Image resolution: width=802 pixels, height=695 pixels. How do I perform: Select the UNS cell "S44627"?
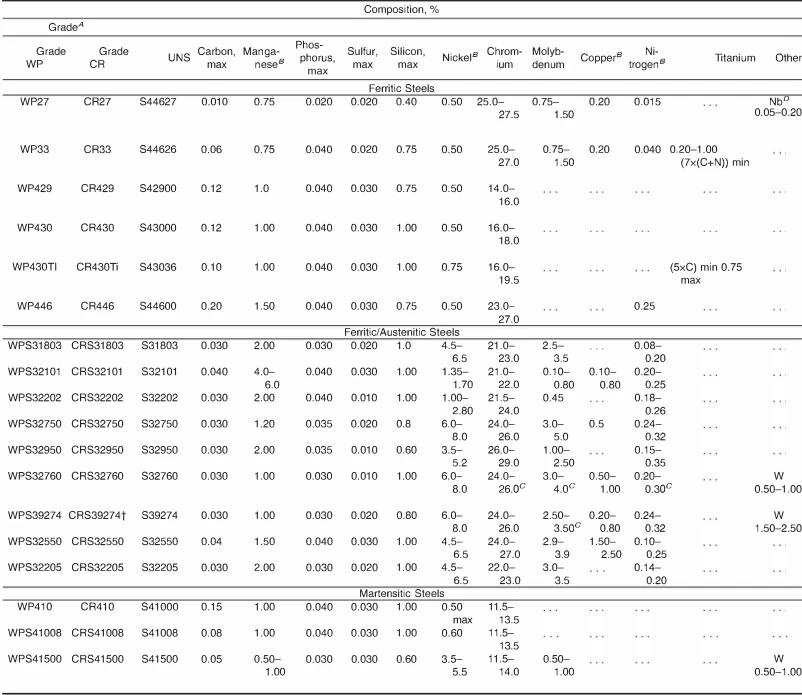point(158,101)
